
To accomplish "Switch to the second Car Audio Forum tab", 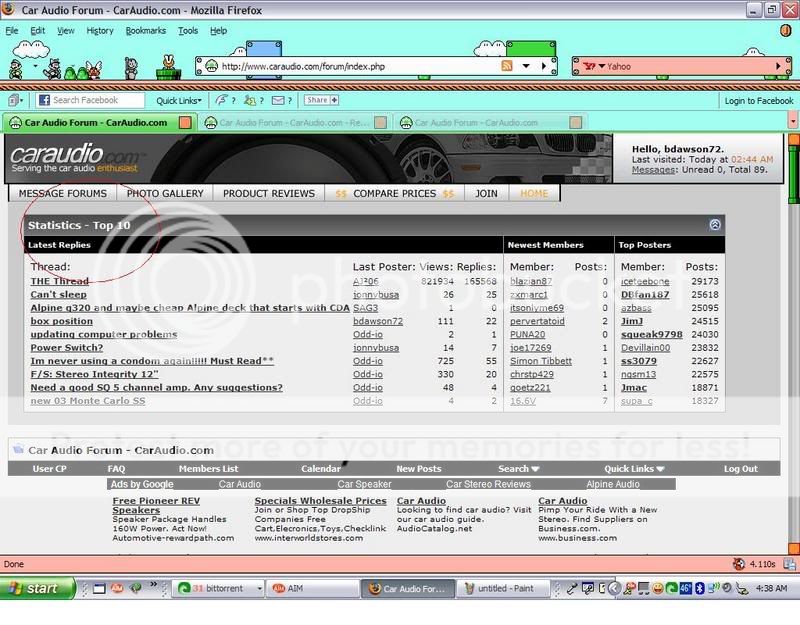I will tap(294, 122).
